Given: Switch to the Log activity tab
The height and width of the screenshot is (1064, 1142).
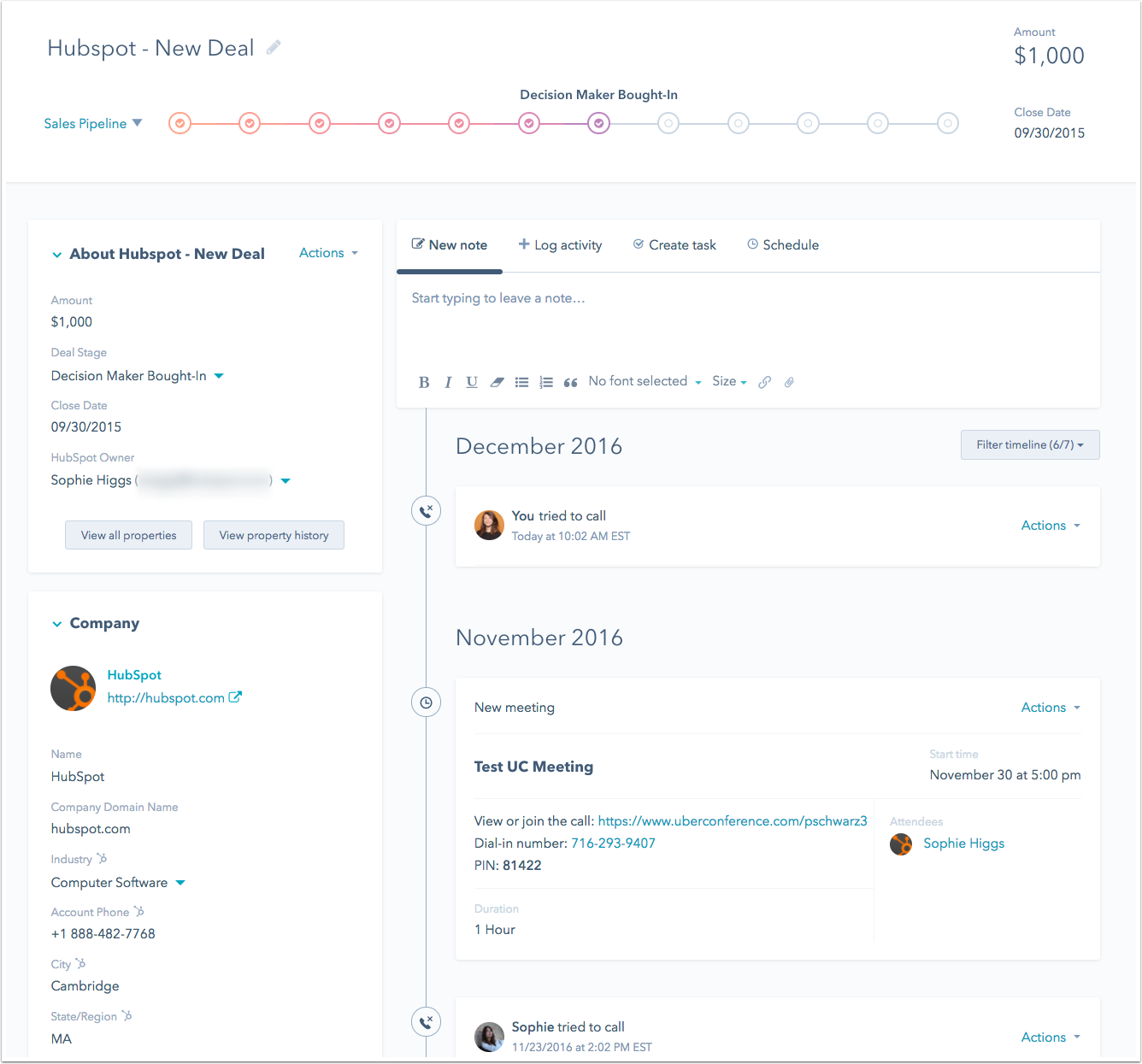Looking at the screenshot, I should [x=560, y=245].
